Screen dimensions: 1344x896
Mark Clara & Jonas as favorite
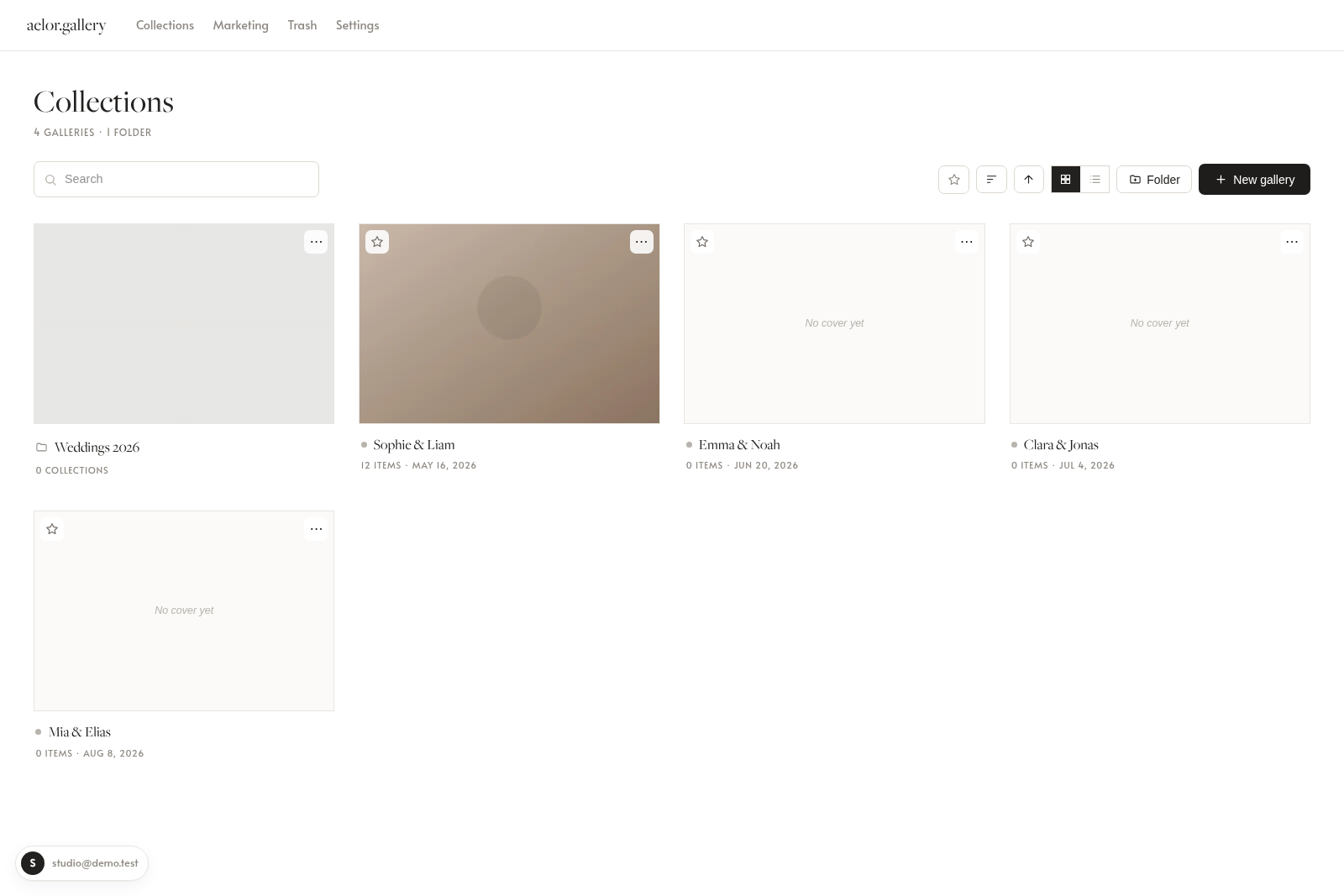[x=1028, y=242]
